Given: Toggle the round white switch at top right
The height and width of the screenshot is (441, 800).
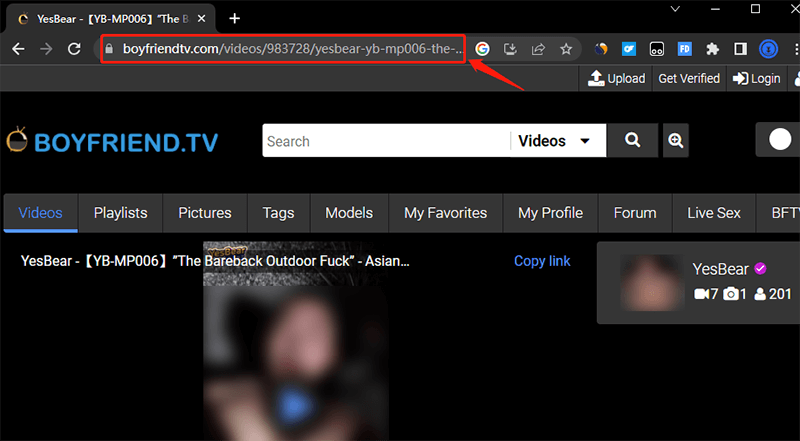Looking at the screenshot, I should [x=780, y=139].
